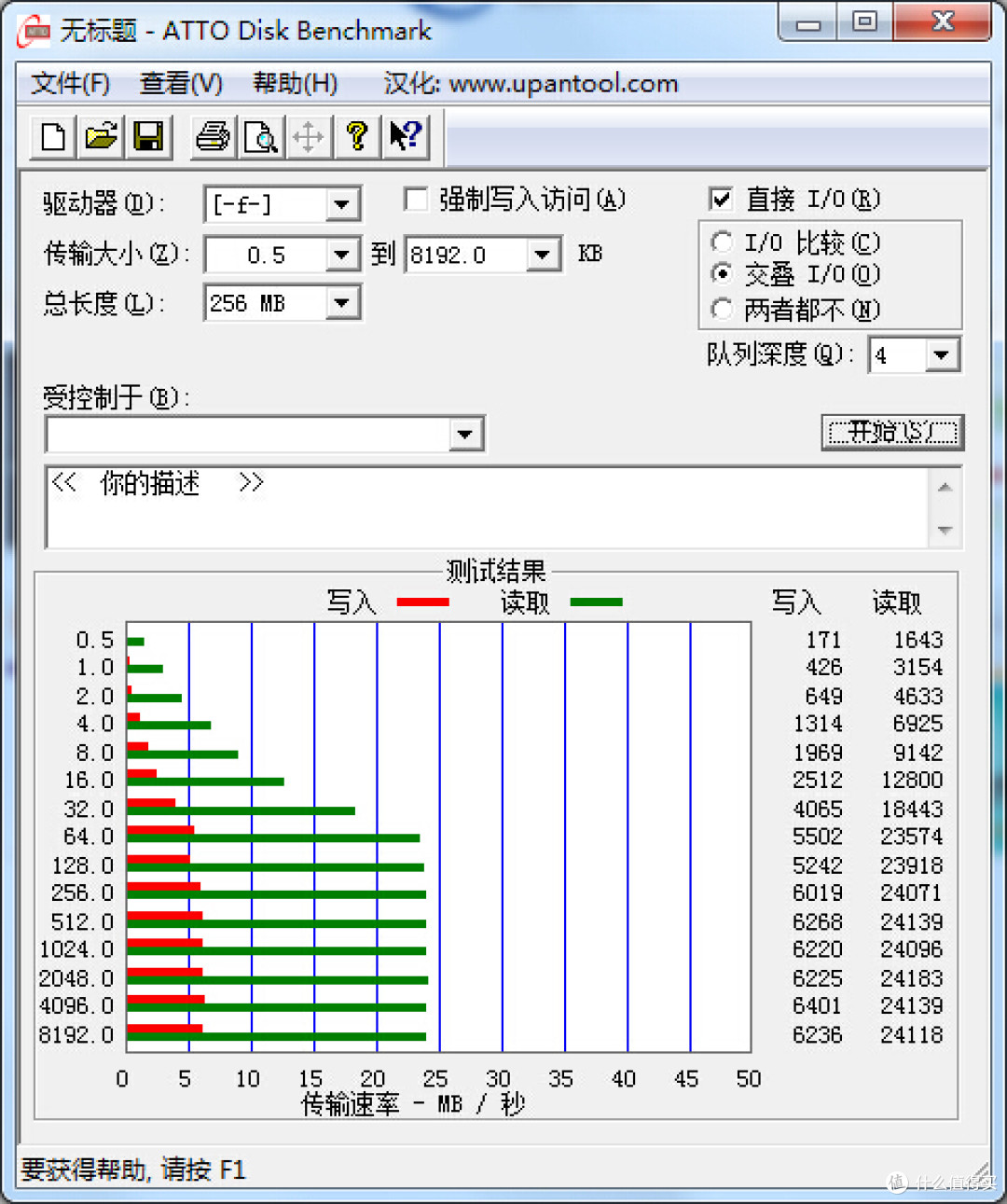Screen dimensions: 1007x1204
Task: Minimize the ATTO Disk Benchmark window
Action: click(807, 24)
